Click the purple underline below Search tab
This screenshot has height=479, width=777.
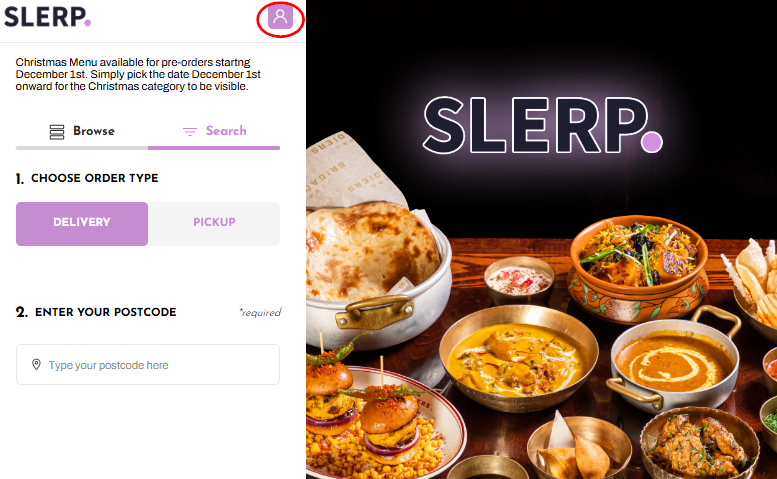[x=214, y=148]
